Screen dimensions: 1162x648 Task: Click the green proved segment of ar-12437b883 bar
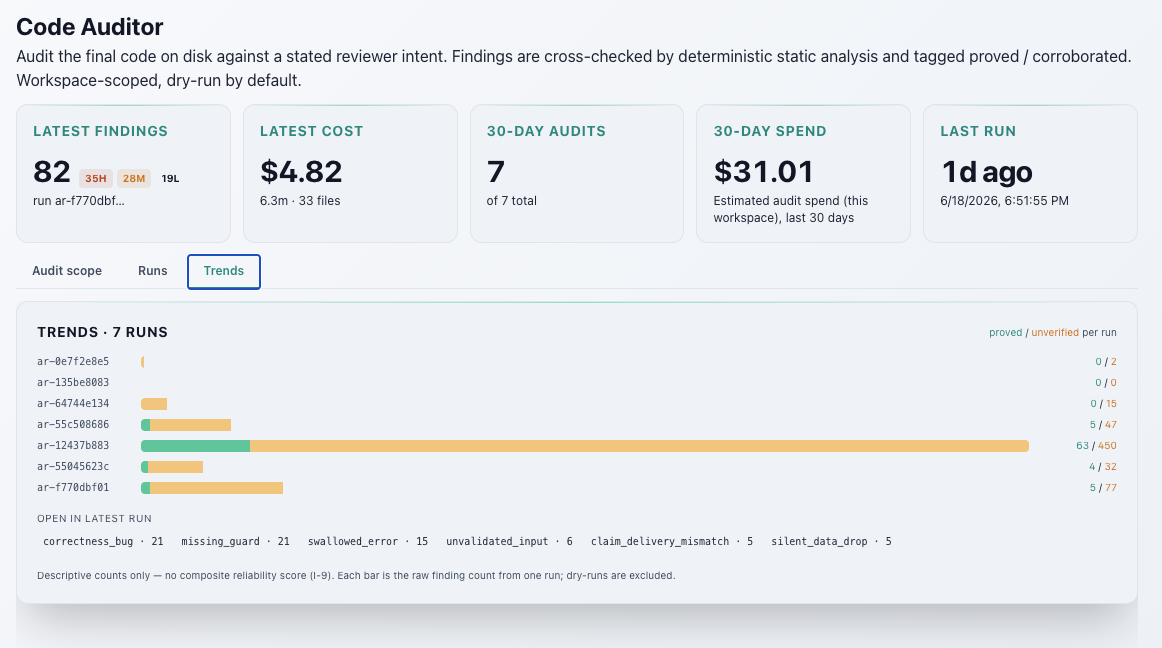tap(196, 446)
